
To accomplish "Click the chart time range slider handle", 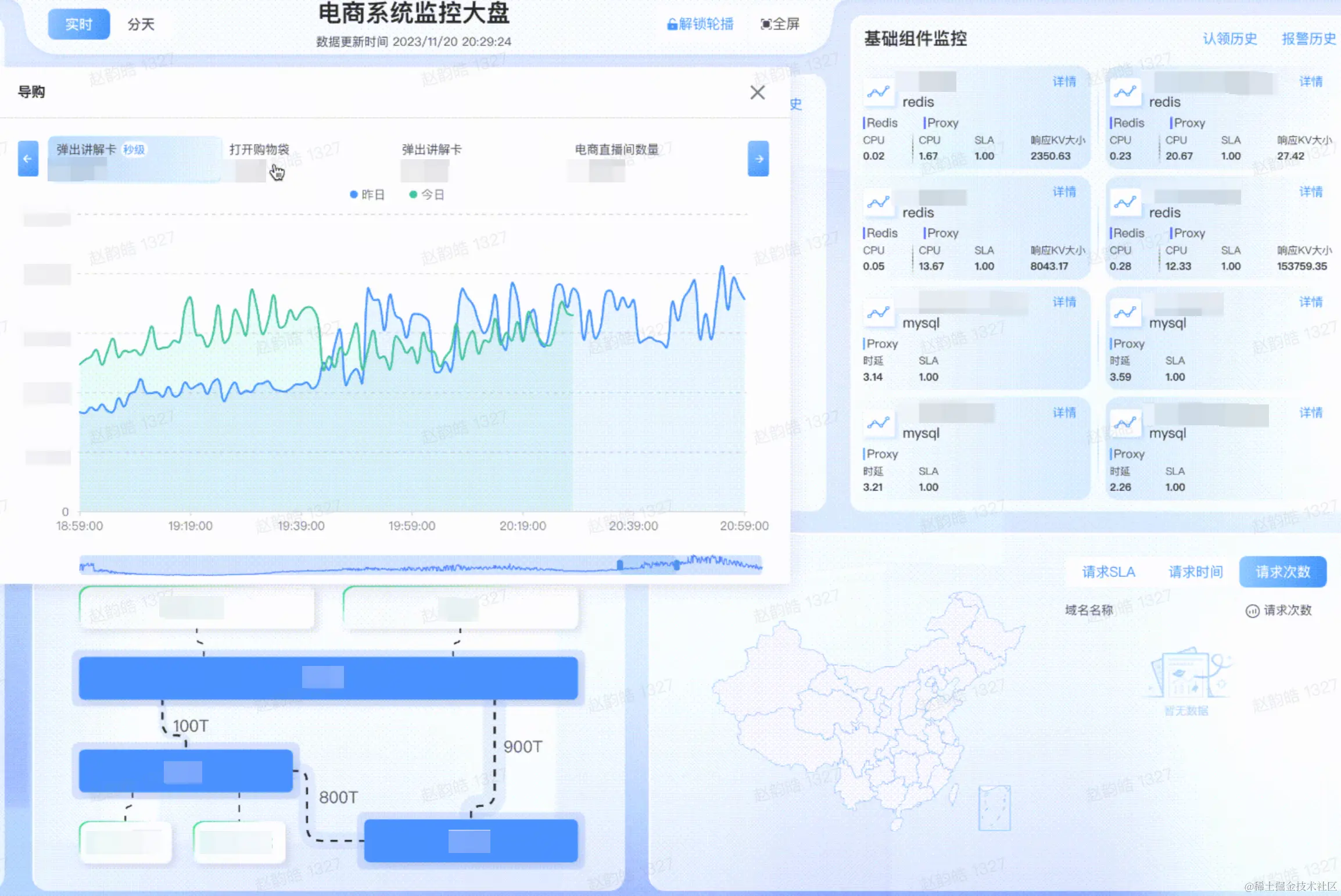I will point(620,565).
